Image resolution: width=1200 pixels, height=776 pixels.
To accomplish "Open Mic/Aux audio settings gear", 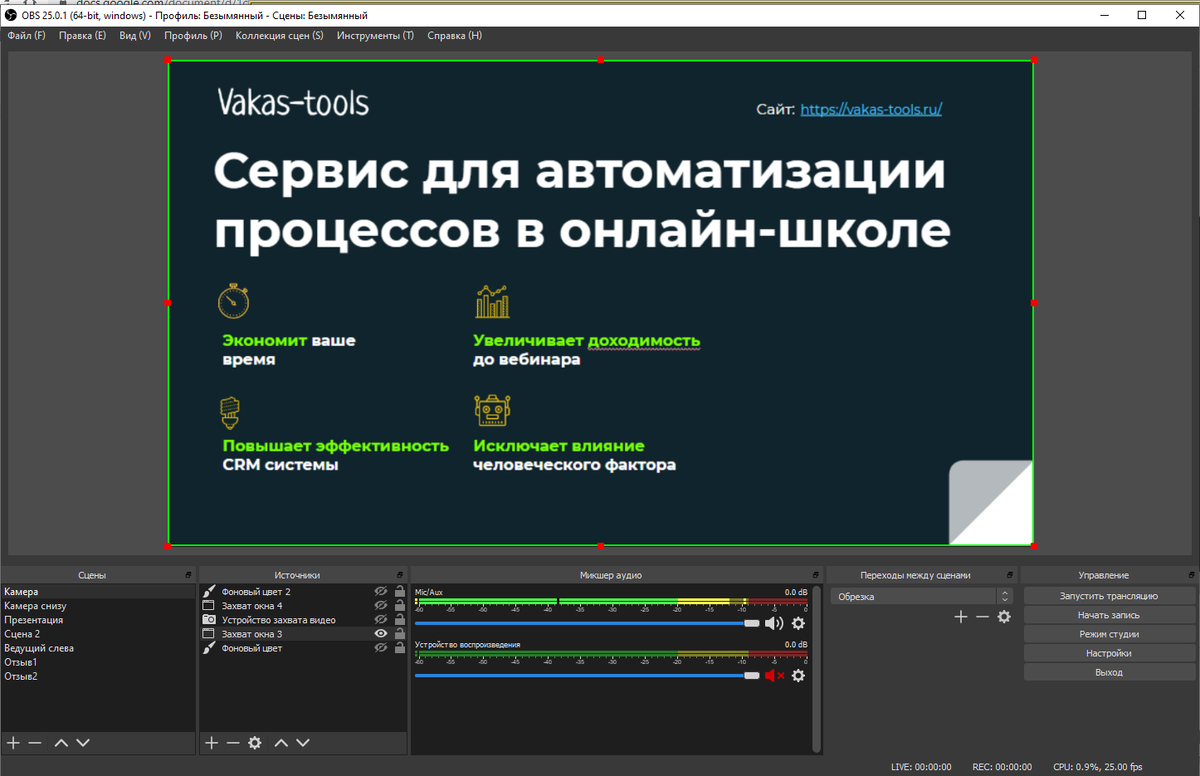I will click(798, 623).
